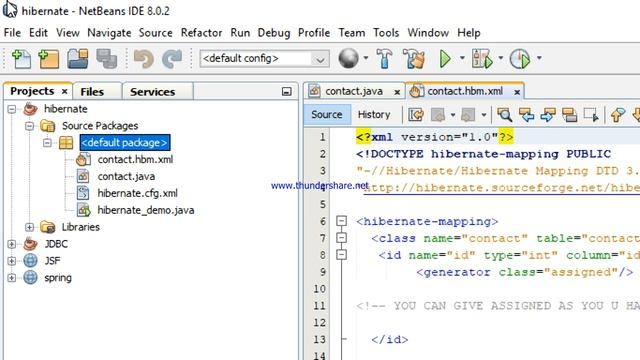Click the Clean and Build icon

413,59
